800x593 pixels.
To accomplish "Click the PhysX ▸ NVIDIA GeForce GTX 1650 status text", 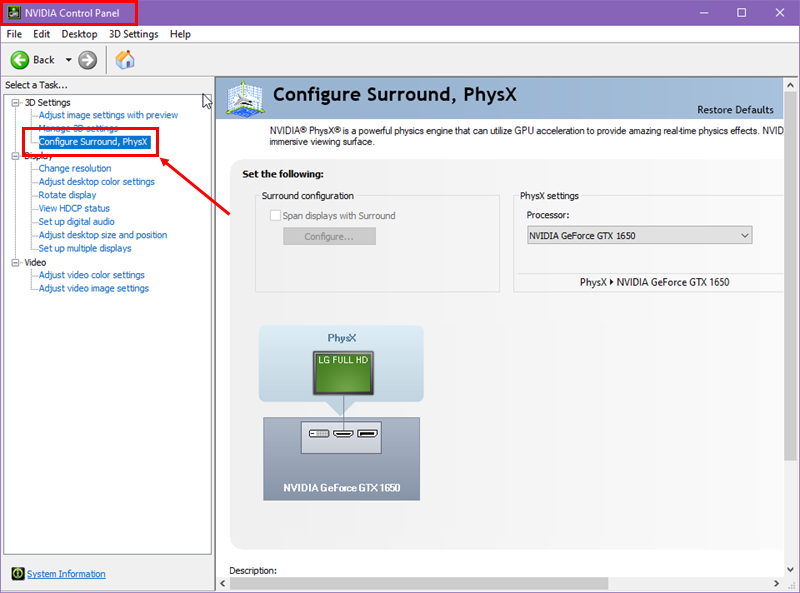I will (655, 282).
